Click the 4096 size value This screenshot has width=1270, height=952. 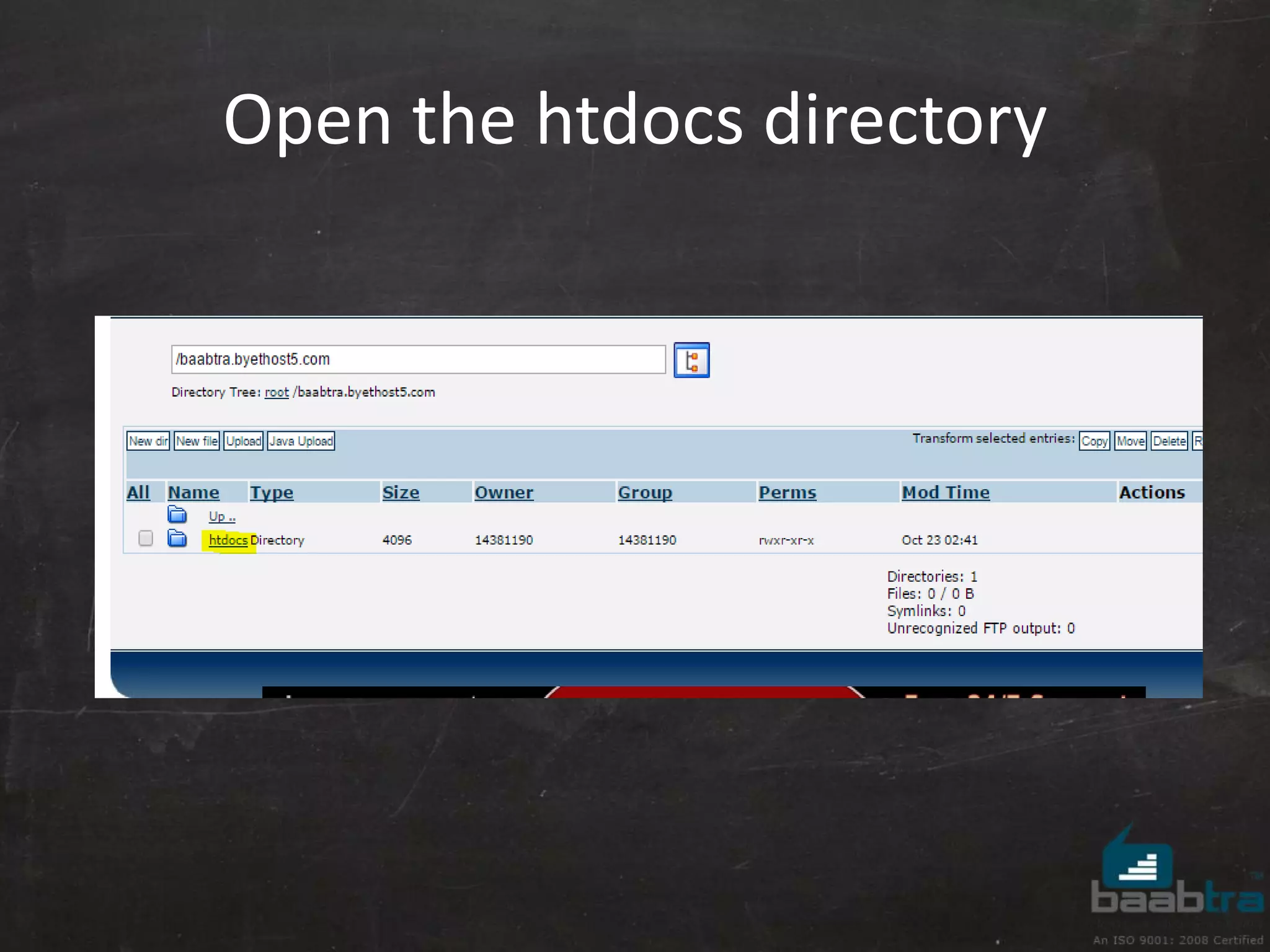click(397, 540)
